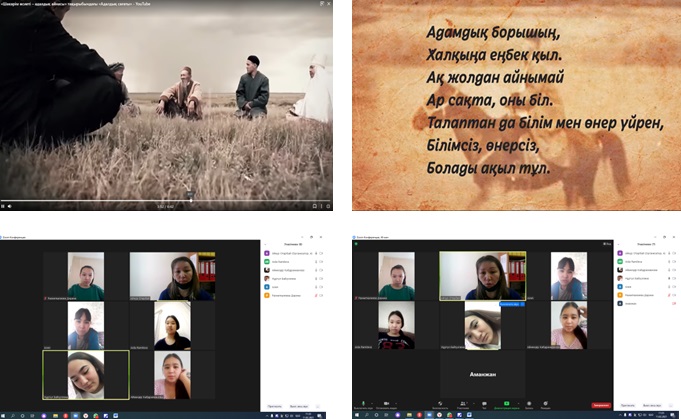Open notification center on right taskbar

[672, 415]
